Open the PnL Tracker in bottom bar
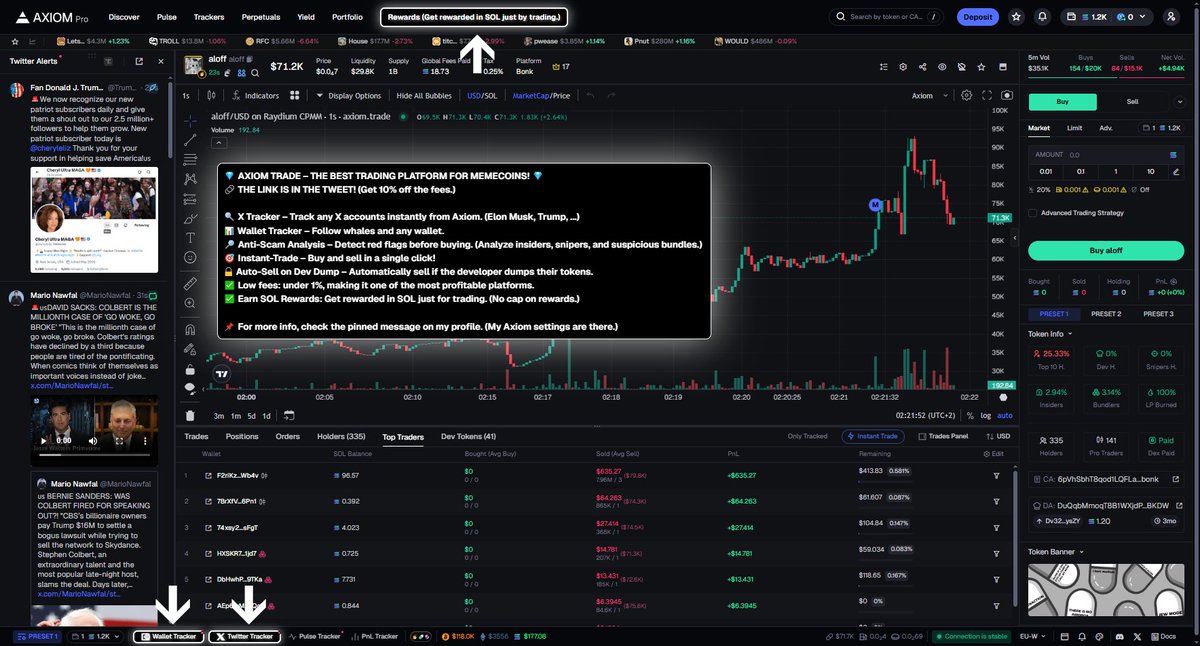Screen dimensions: 1200x646 click(x=374, y=636)
